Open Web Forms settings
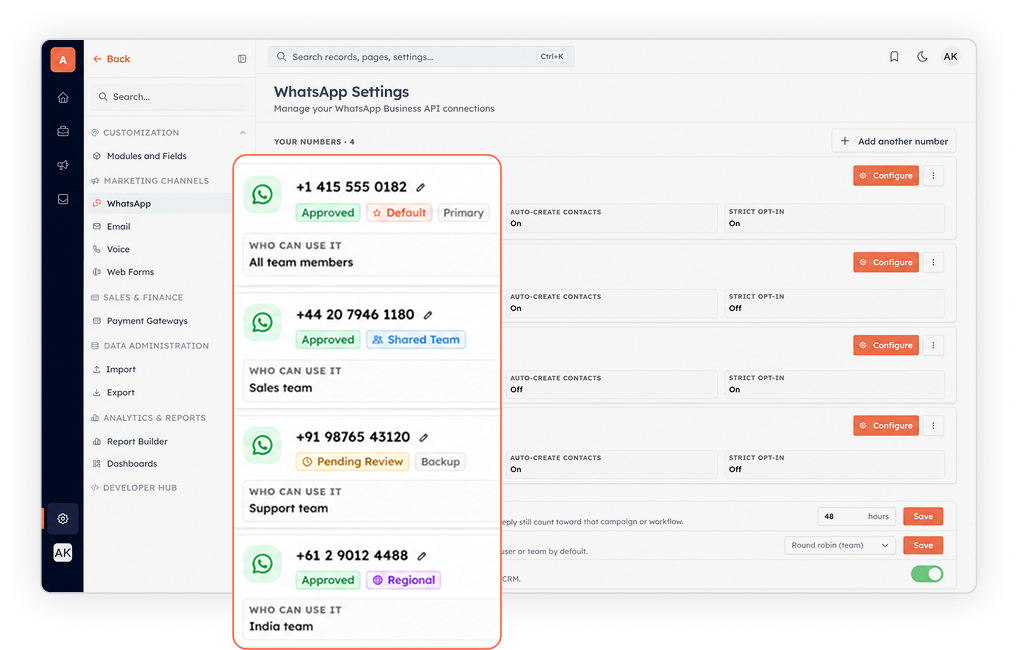 (x=130, y=272)
